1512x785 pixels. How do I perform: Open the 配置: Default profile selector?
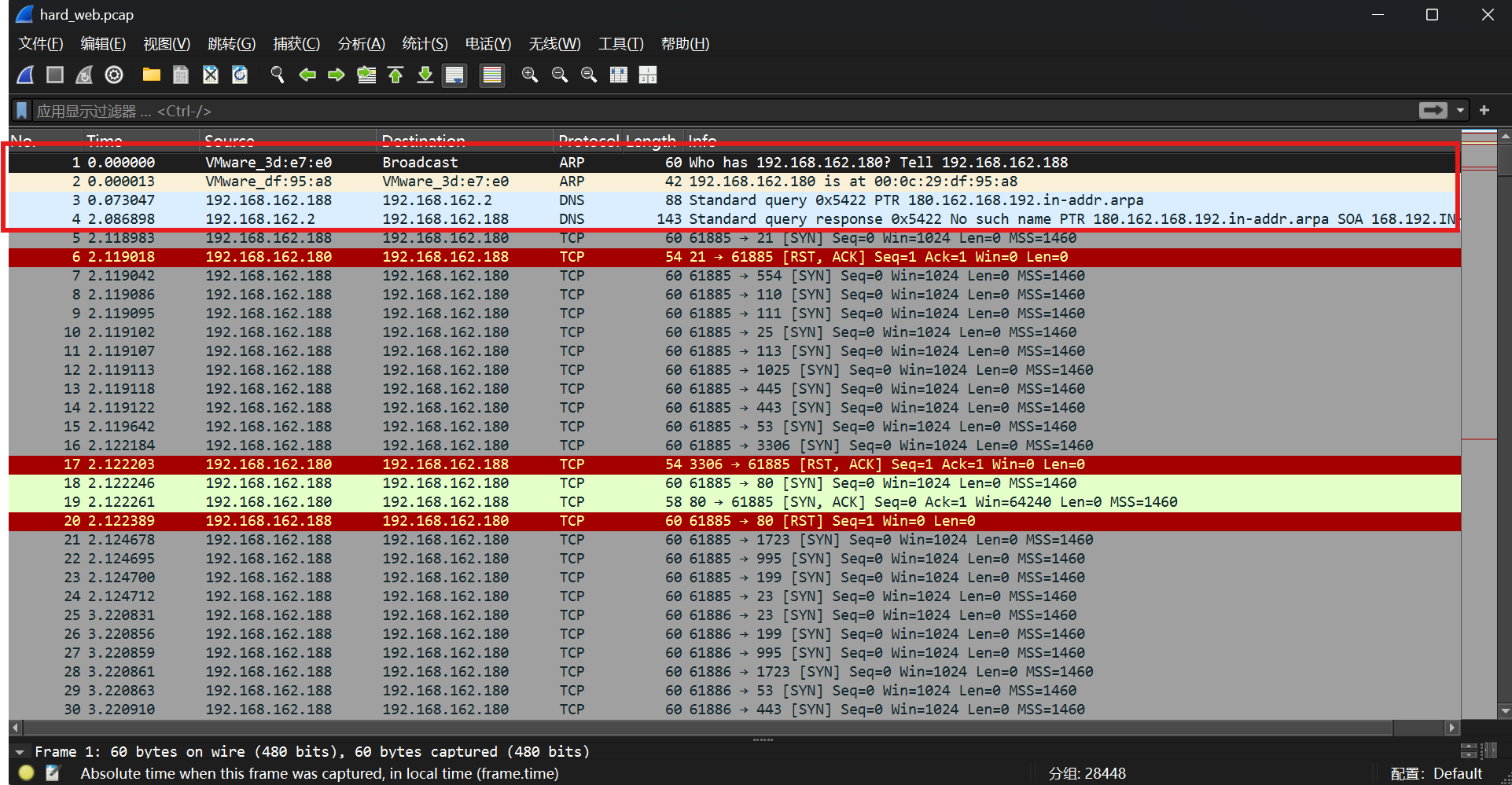tap(1436, 774)
